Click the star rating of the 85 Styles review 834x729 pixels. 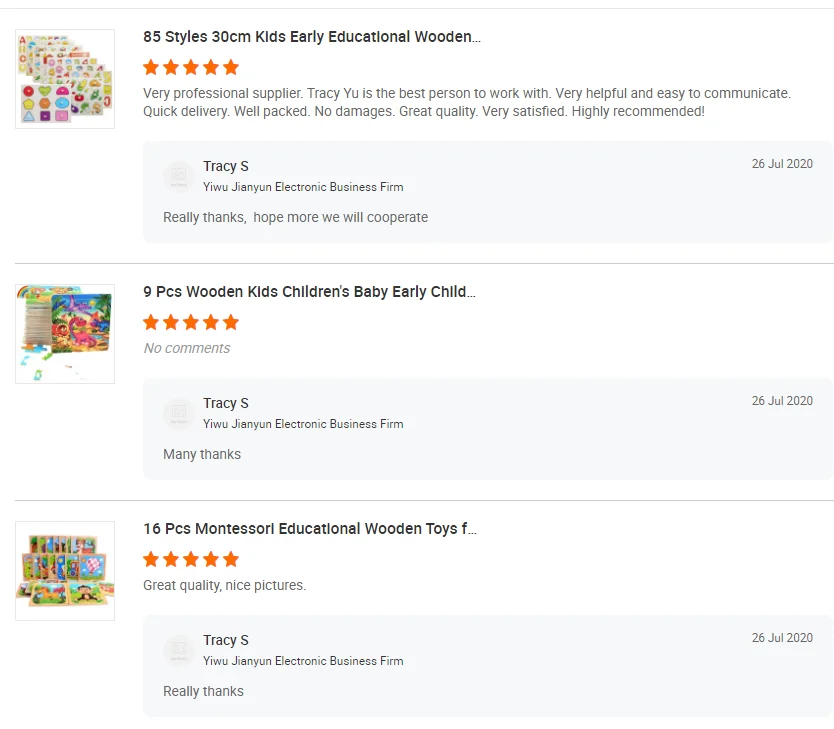[x=191, y=67]
